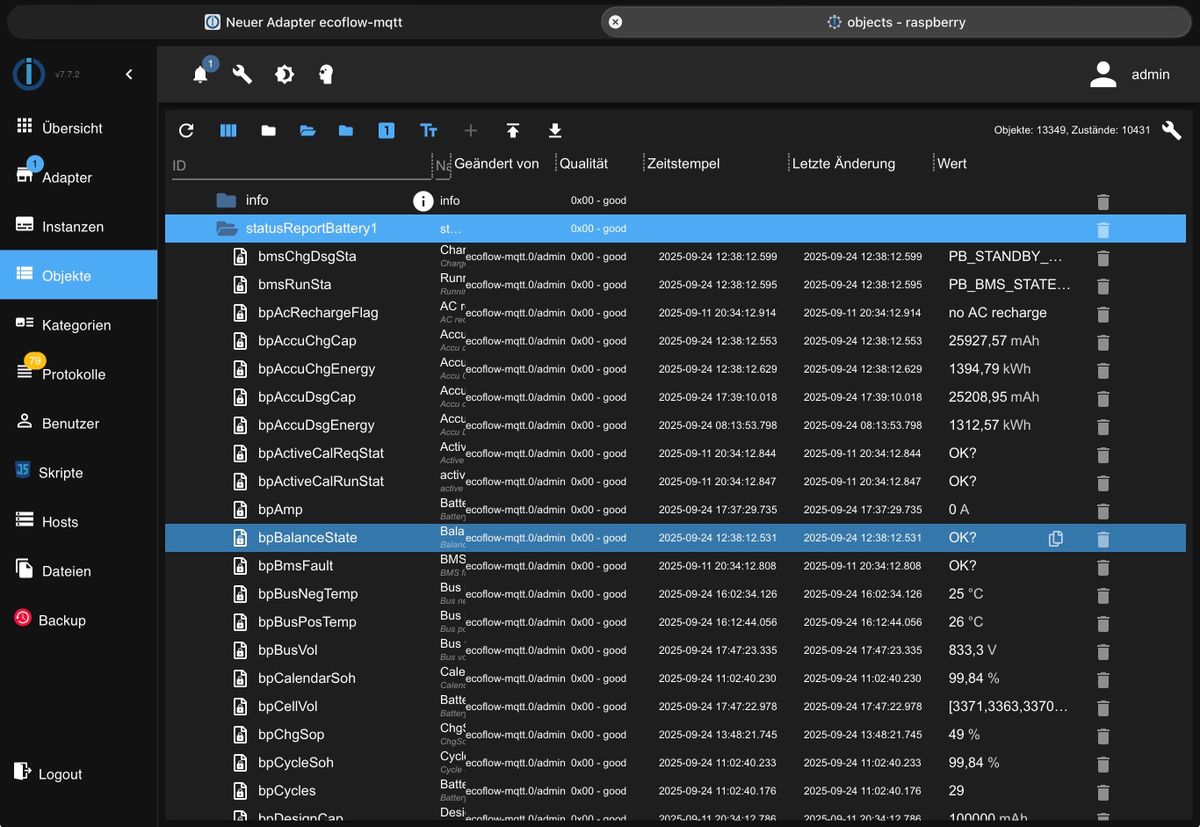Open Dateien in the sidebar

pos(78,571)
